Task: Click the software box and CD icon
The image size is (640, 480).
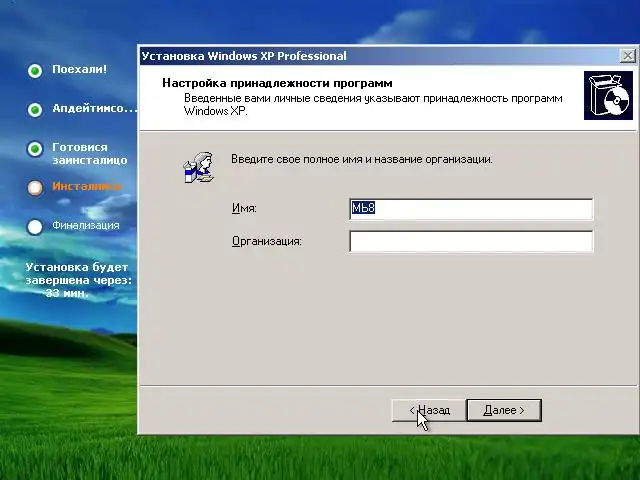Action: point(608,96)
